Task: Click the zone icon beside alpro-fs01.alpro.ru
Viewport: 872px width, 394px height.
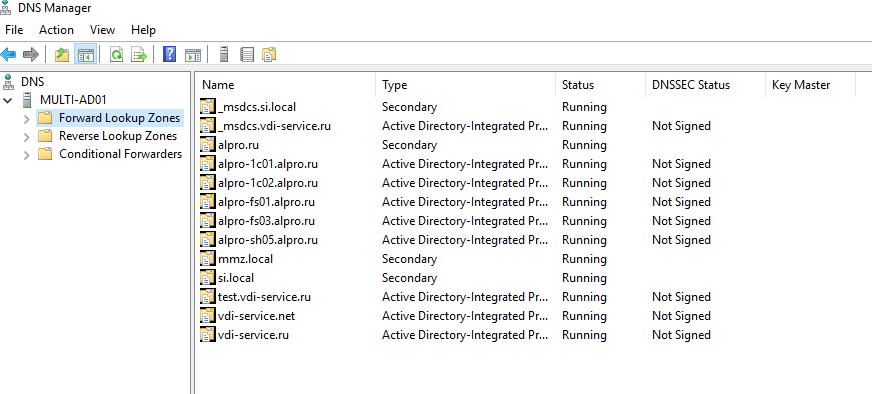Action: (x=207, y=202)
